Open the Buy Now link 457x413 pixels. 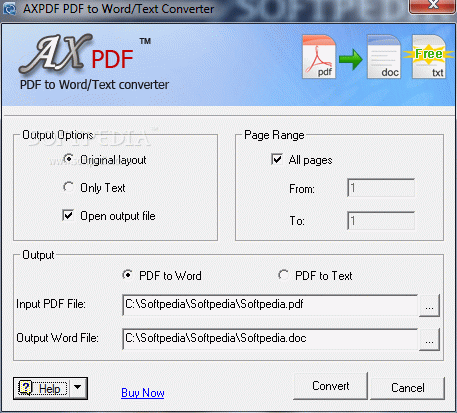tap(143, 393)
